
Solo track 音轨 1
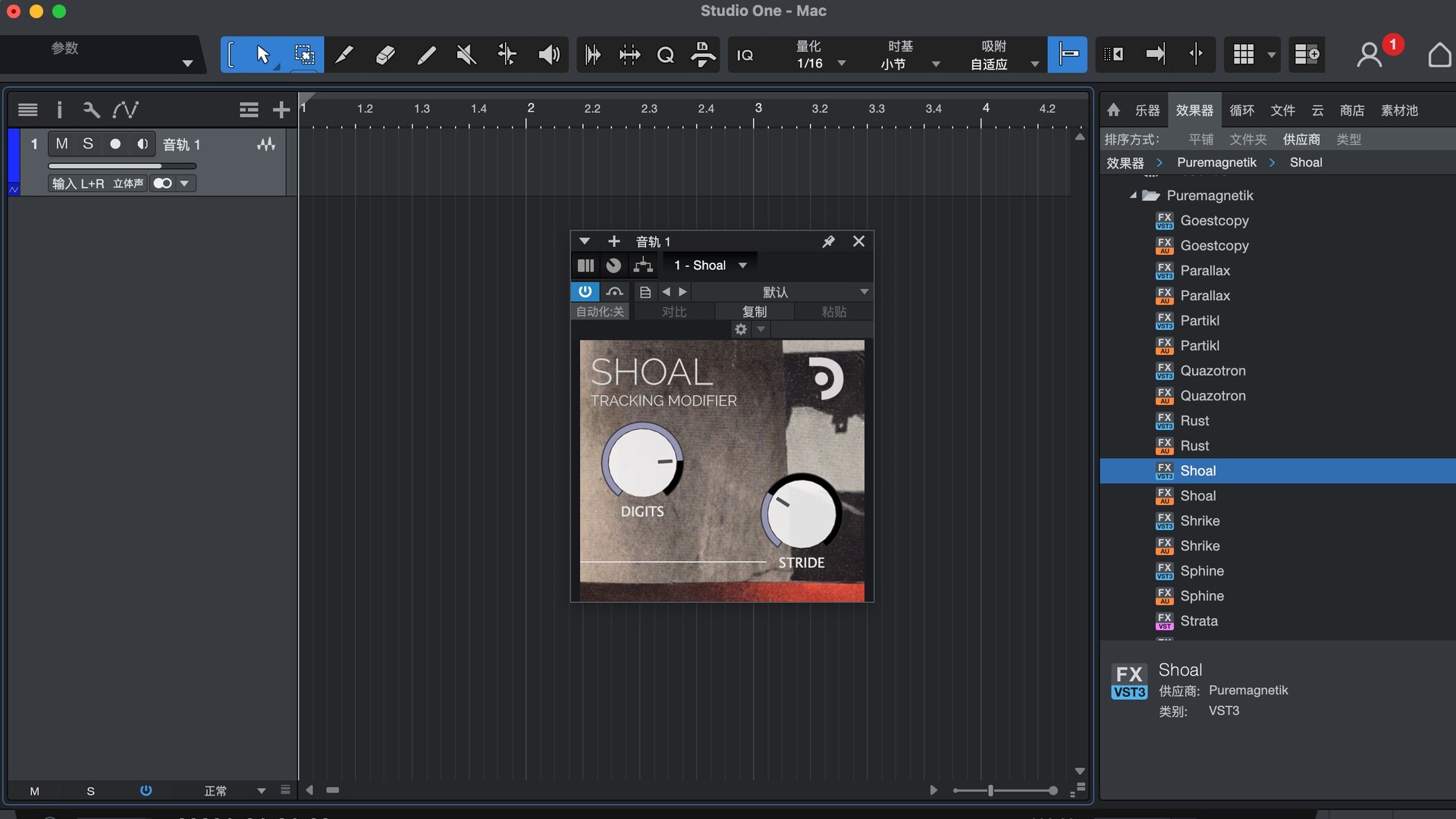[x=88, y=144]
